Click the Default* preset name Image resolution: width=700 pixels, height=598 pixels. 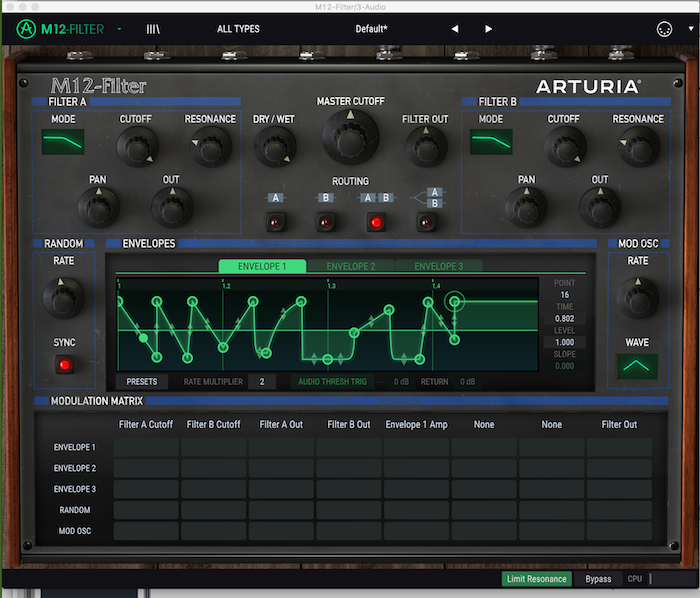pyautogui.click(x=371, y=29)
